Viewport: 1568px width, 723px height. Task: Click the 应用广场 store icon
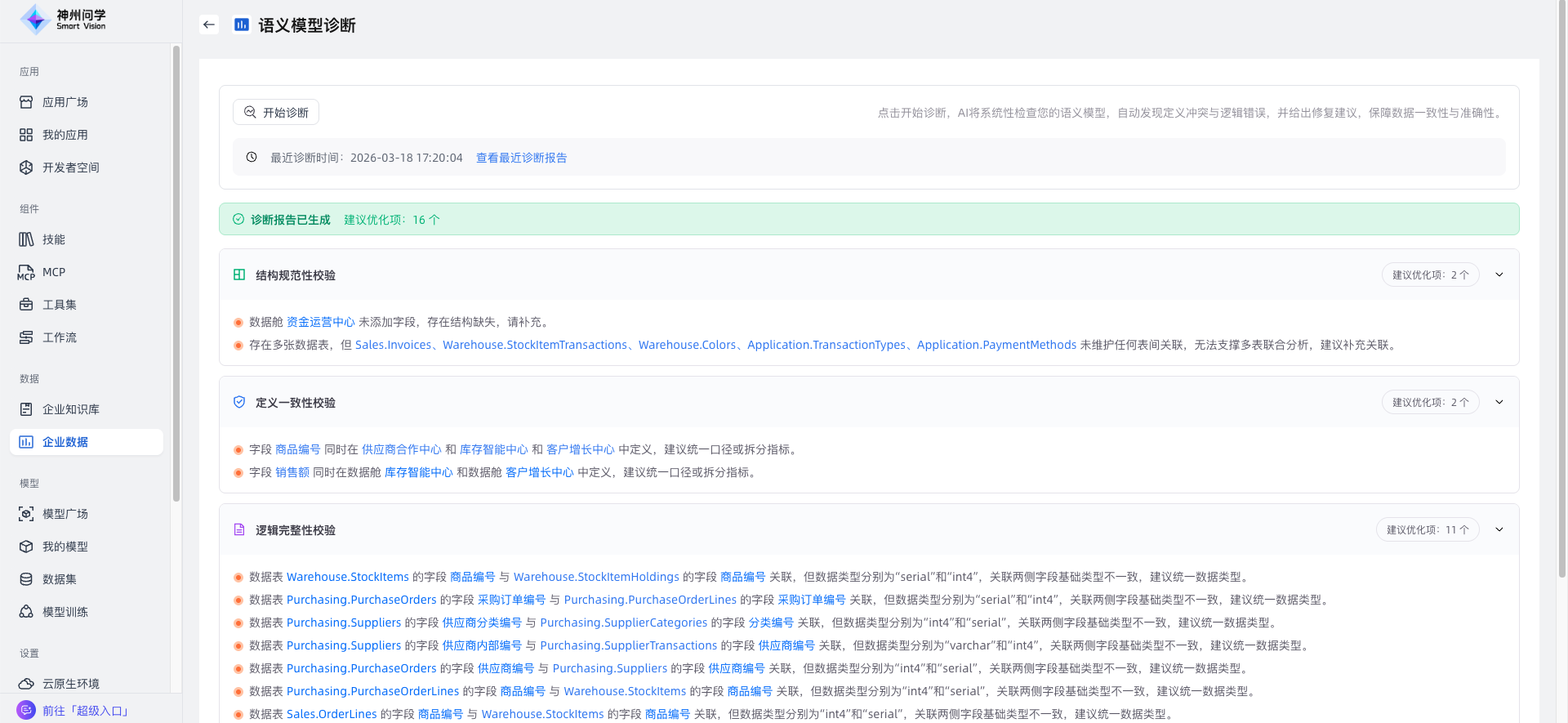coord(26,102)
